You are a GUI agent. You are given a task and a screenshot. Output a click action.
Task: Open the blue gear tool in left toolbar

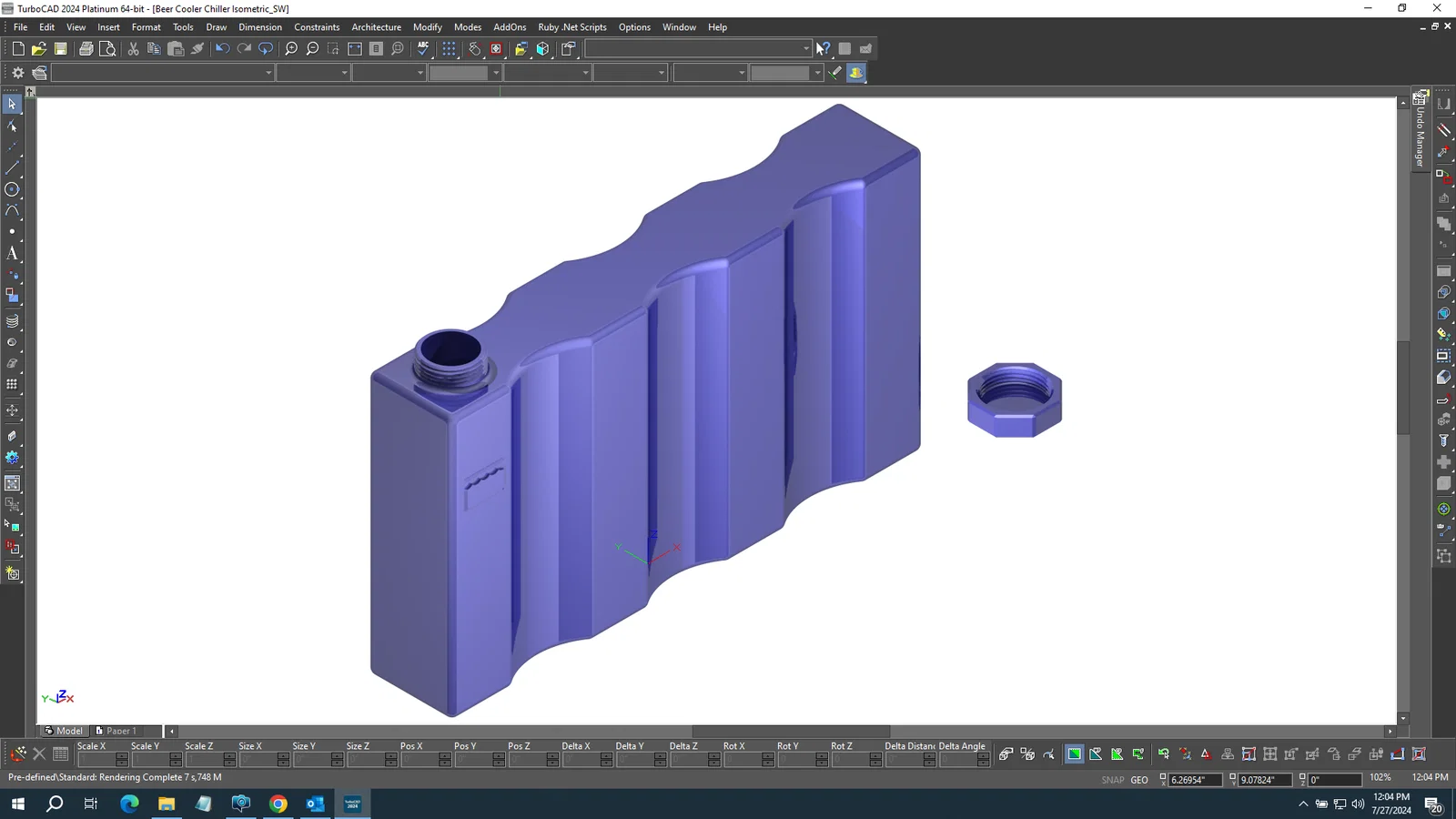tap(12, 458)
